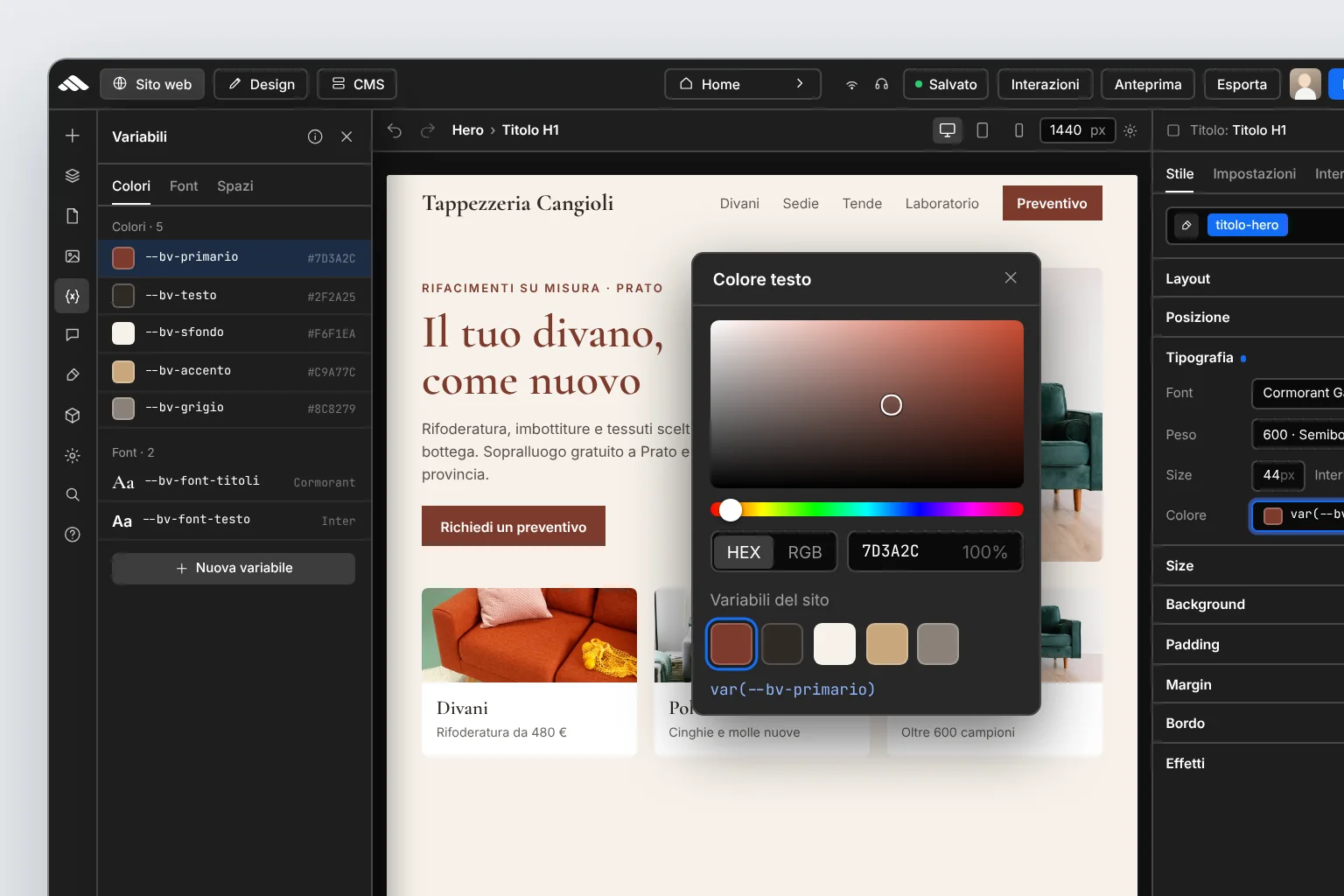Toggle the canvas light mode sun icon
The height and width of the screenshot is (896, 1344).
[x=1130, y=130]
